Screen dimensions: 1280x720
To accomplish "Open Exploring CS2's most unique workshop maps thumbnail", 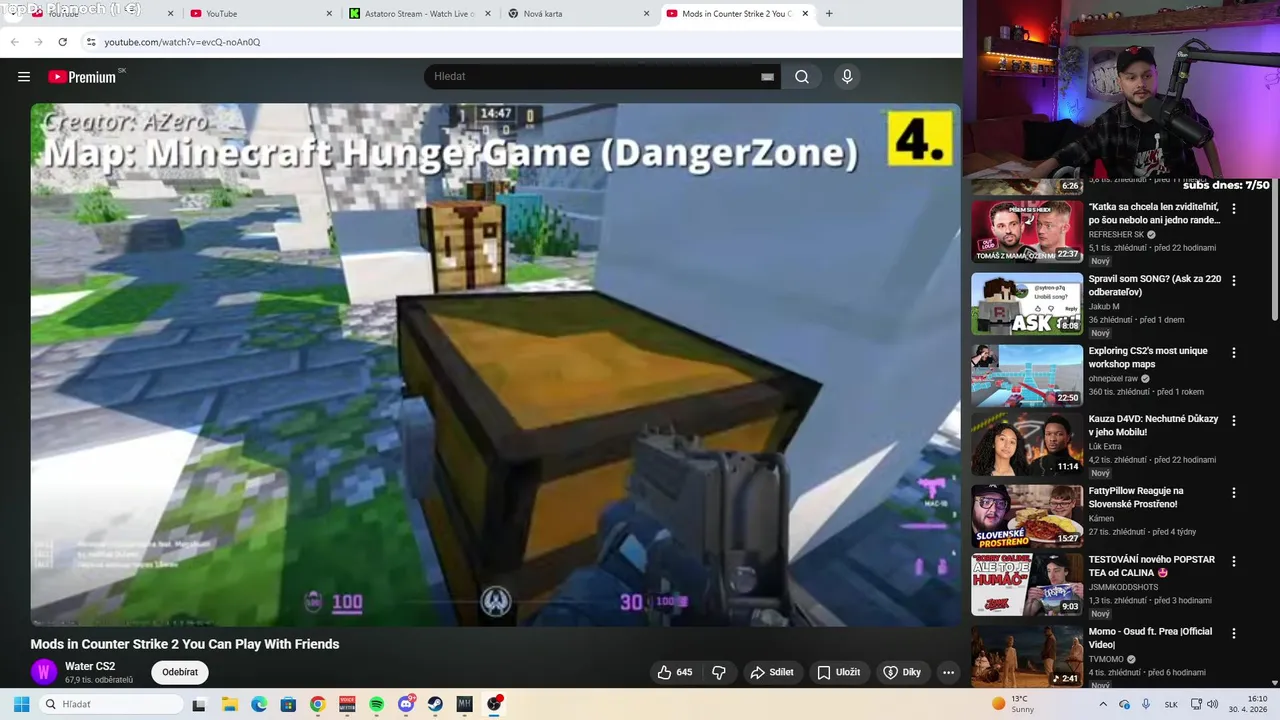I will (x=1027, y=376).
